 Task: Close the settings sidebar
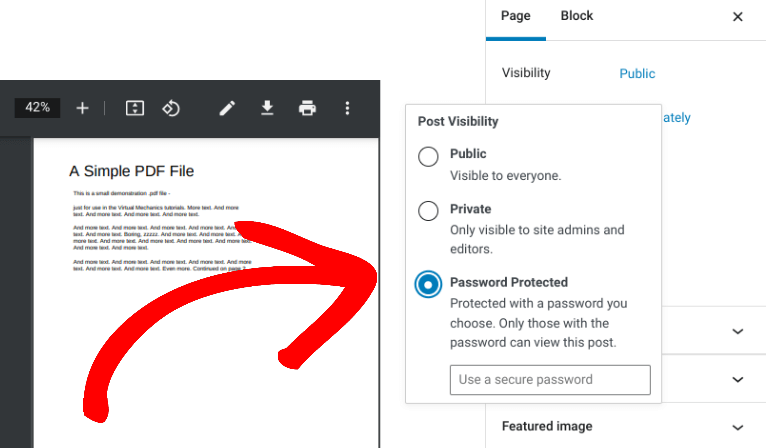point(738,17)
